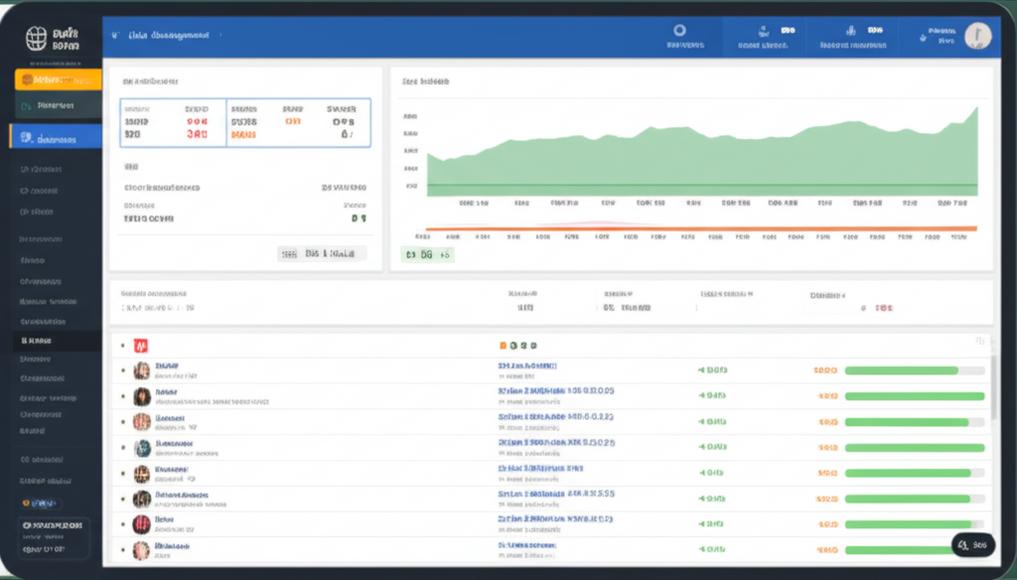Click the first row's green progress bar
Image resolution: width=1017 pixels, height=580 pixels.
point(915,370)
